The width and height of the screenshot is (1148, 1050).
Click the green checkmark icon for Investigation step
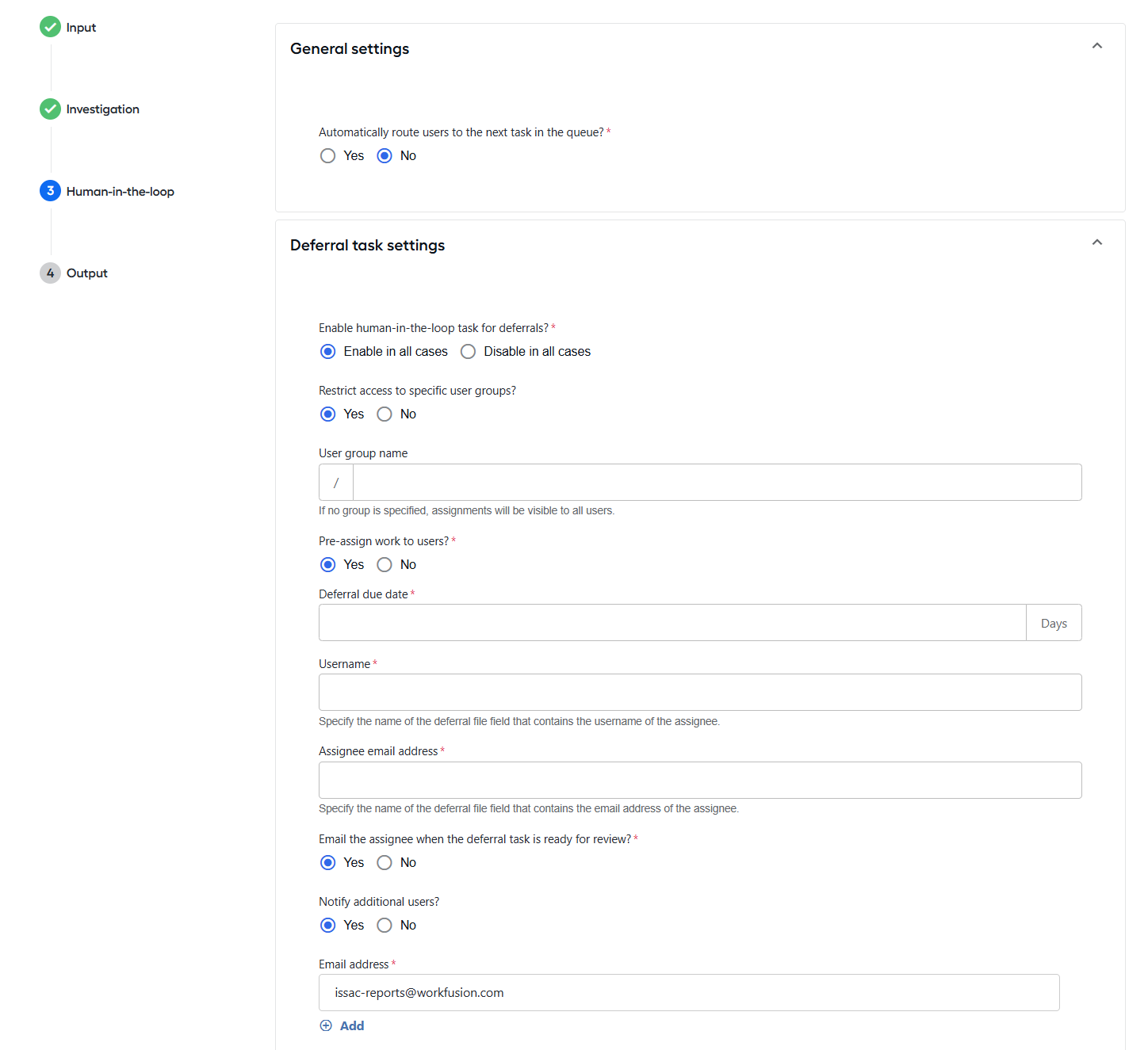[x=50, y=109]
